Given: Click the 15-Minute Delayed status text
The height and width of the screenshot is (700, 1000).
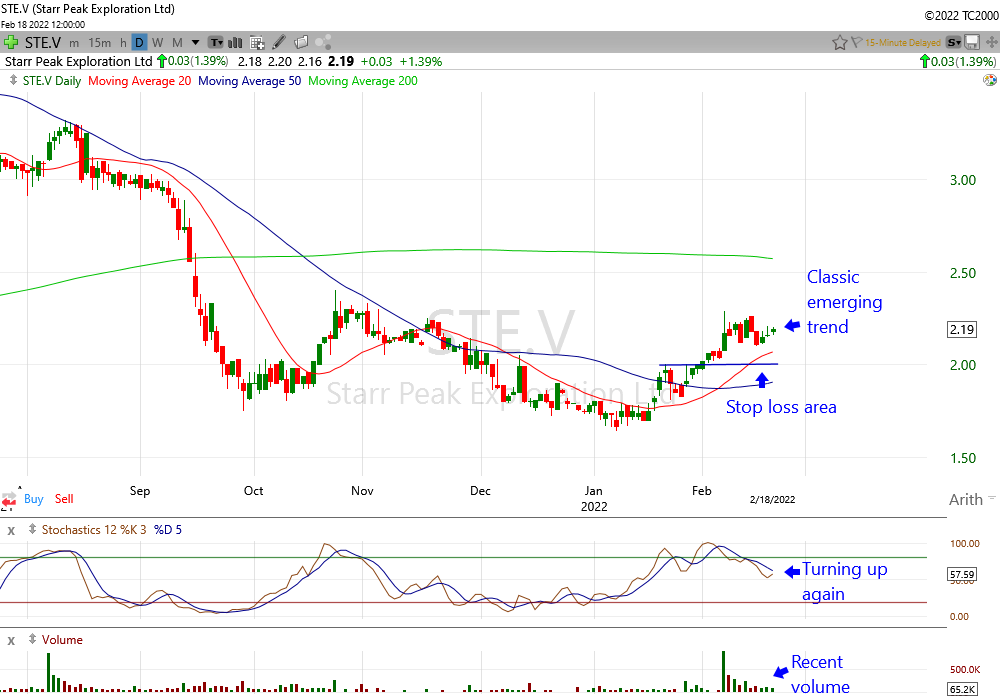Looking at the screenshot, I should 902,43.
